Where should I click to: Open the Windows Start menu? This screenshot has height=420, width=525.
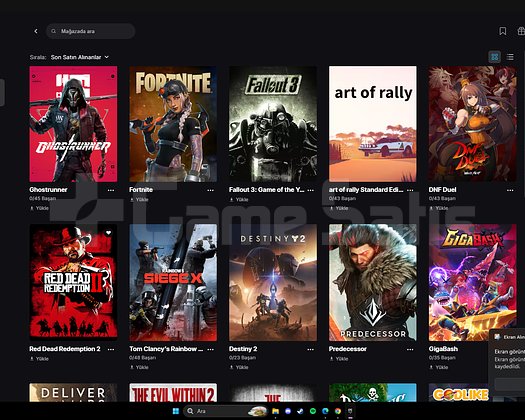175,411
